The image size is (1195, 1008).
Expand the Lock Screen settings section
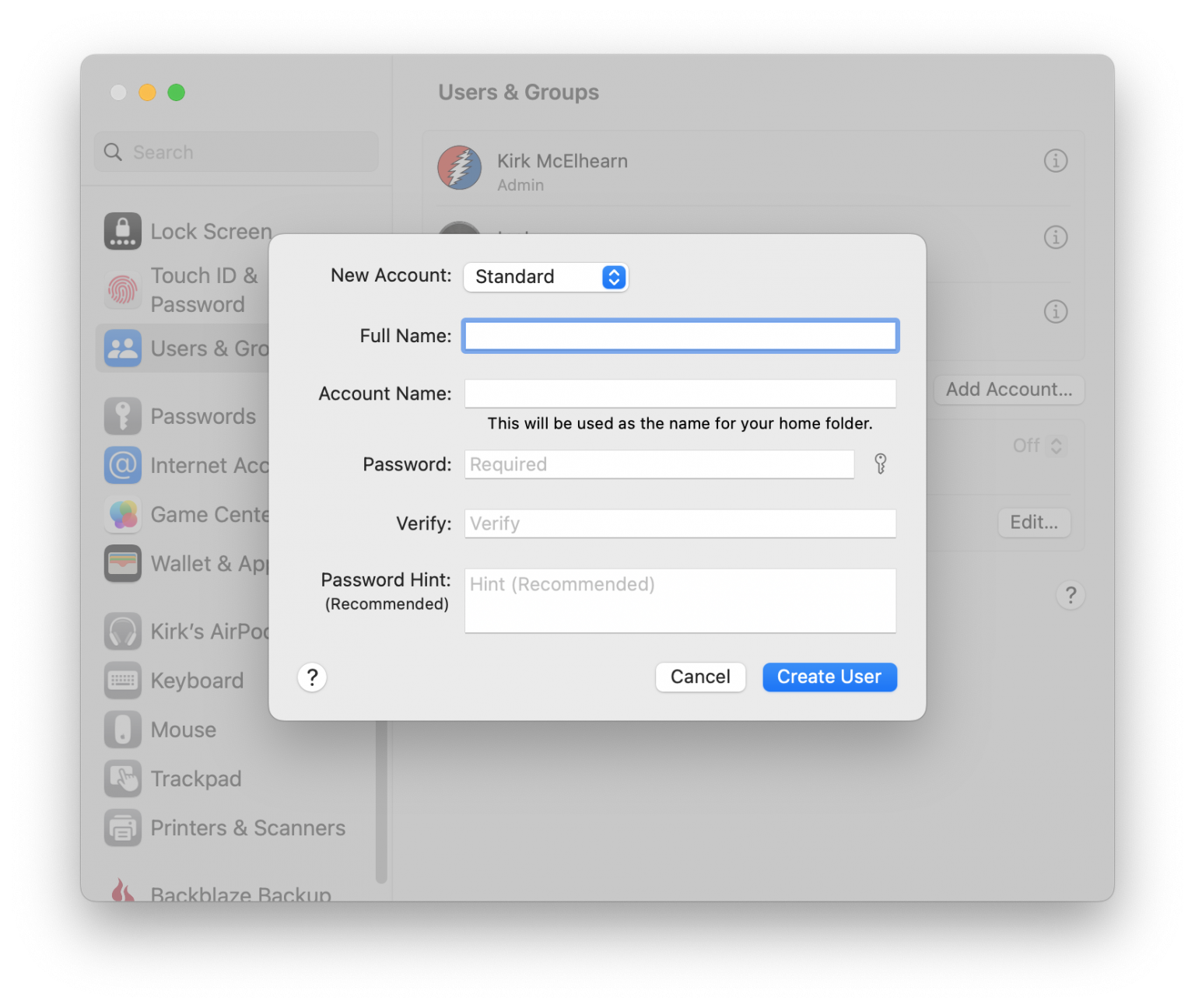point(122,231)
